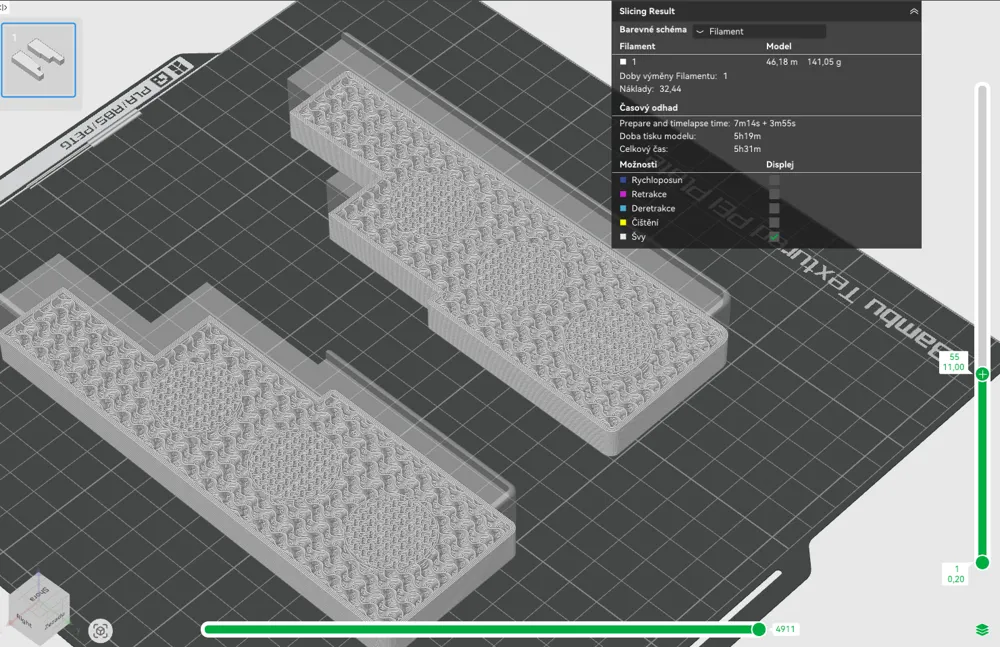
Task: Click the Doby výměny Filamentu row
Action: pos(673,76)
